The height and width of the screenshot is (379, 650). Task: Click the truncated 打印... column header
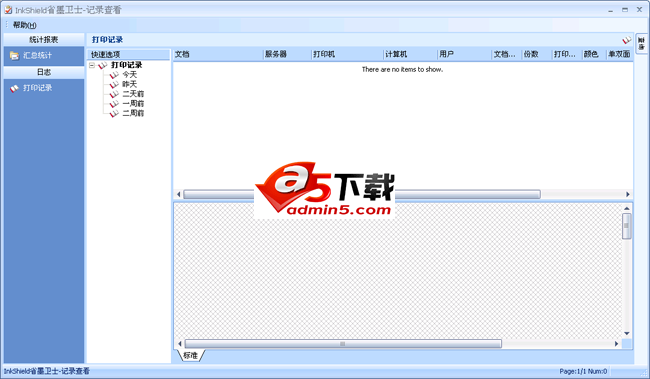click(567, 54)
